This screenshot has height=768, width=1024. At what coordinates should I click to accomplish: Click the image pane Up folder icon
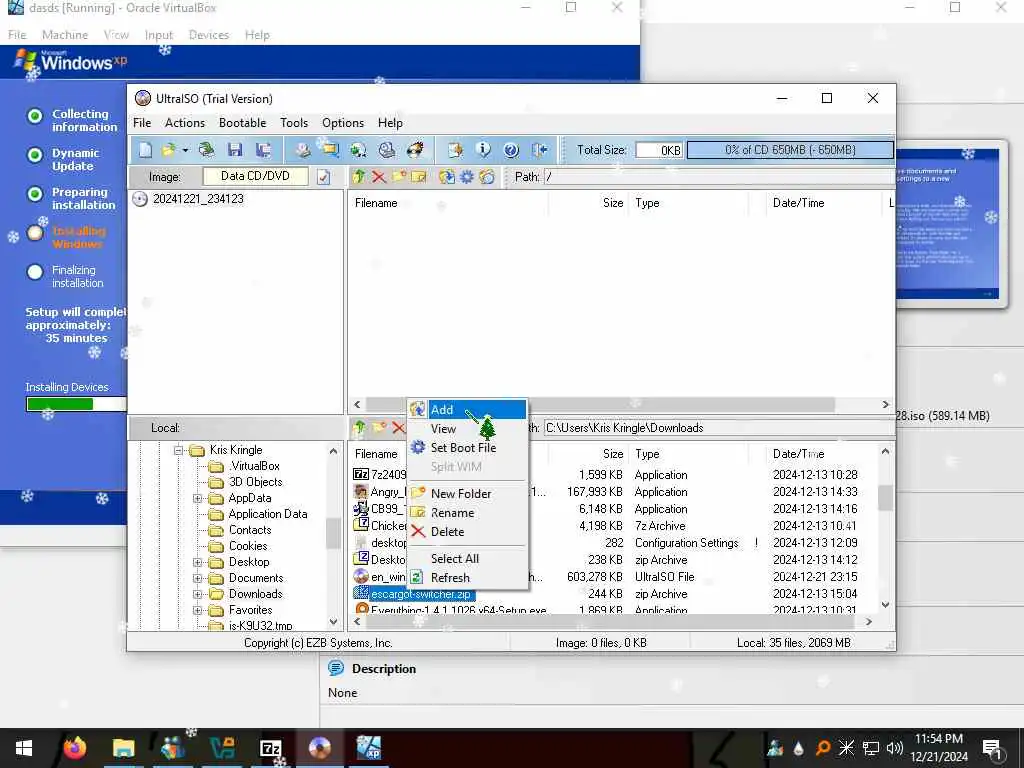(x=359, y=176)
